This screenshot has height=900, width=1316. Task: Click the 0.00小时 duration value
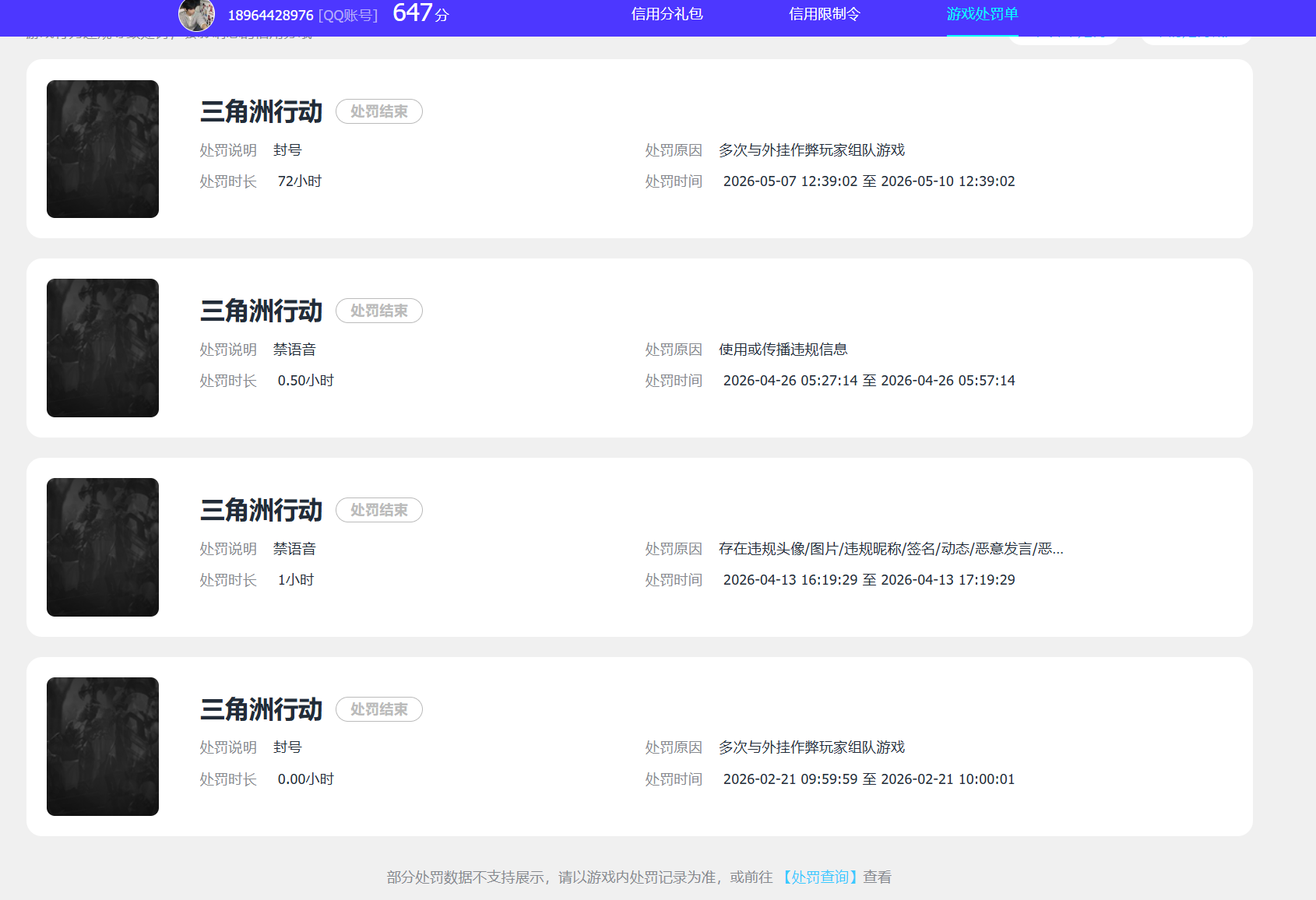(x=306, y=779)
